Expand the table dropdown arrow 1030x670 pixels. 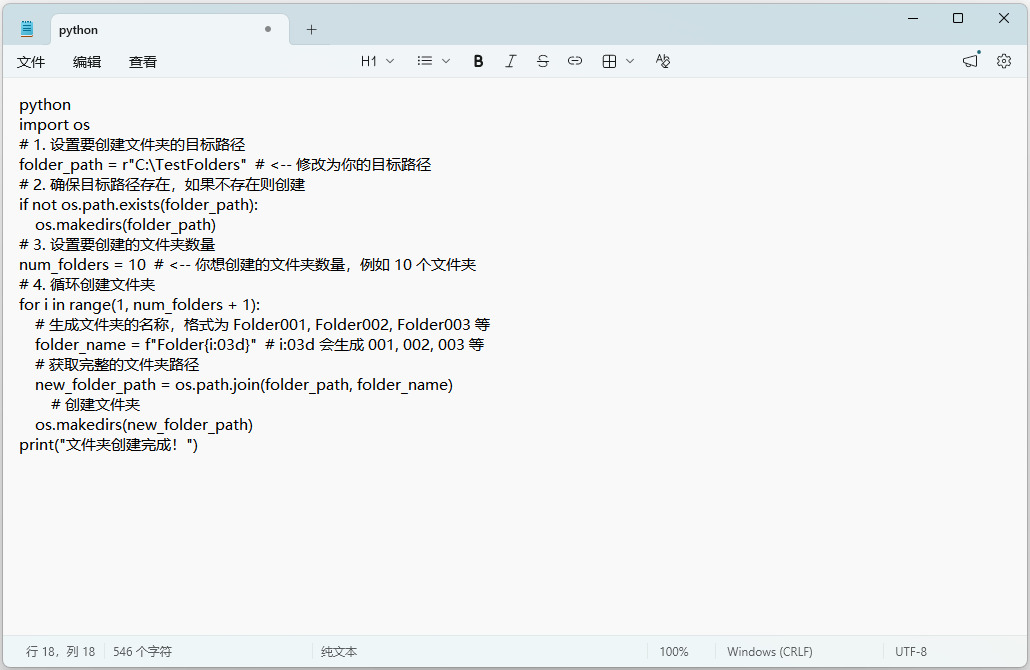630,61
